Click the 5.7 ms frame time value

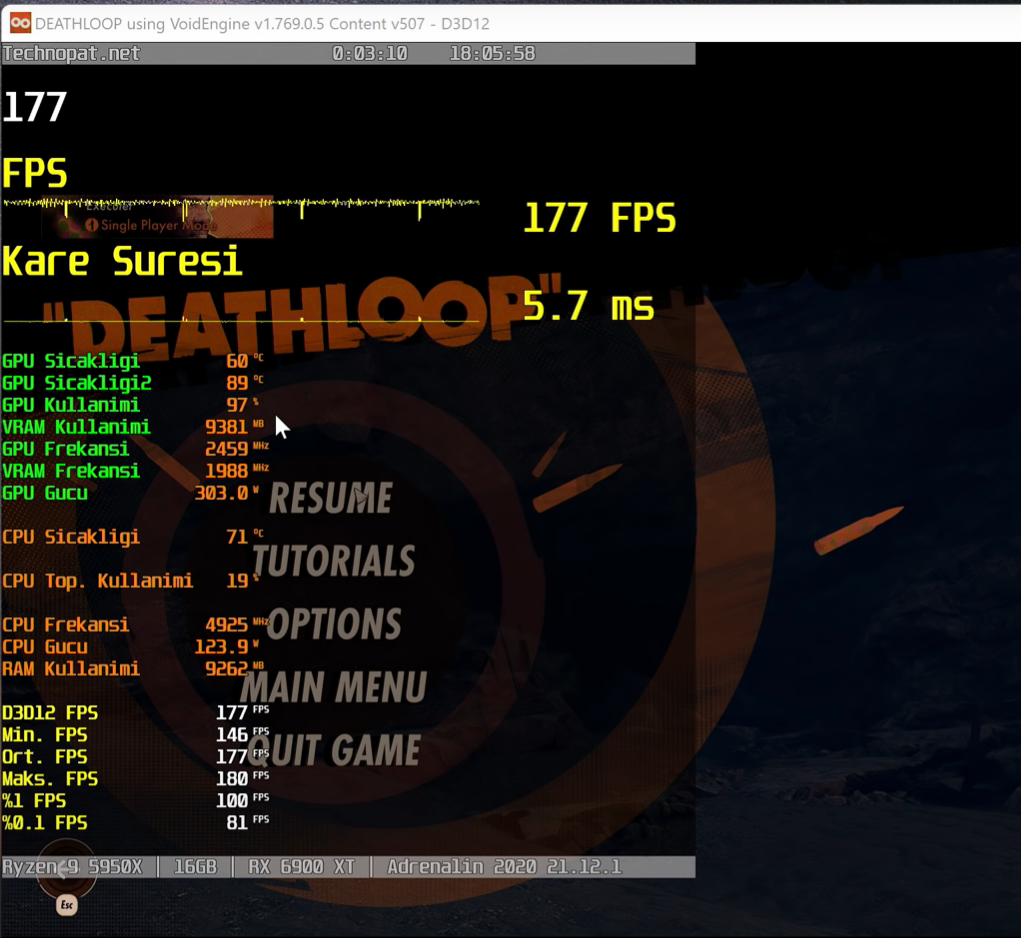(588, 305)
